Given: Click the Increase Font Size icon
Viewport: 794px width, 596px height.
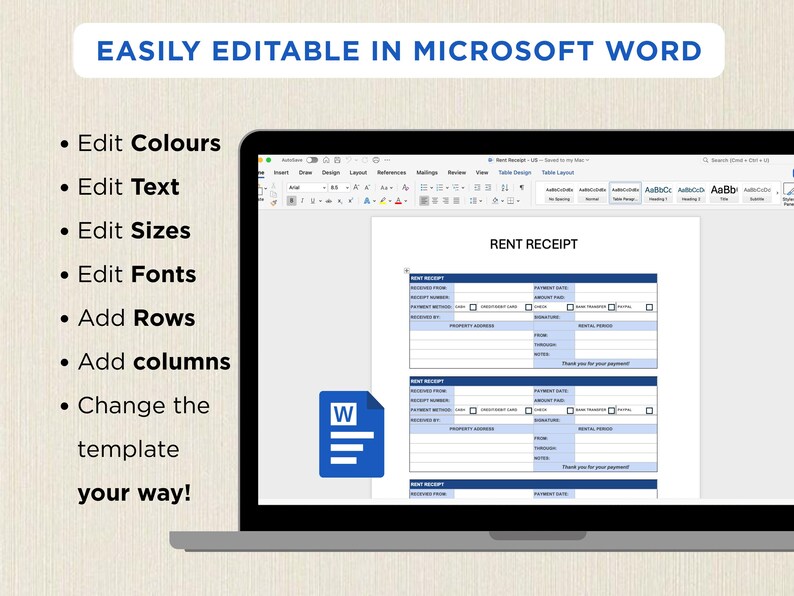Looking at the screenshot, I should (356, 187).
